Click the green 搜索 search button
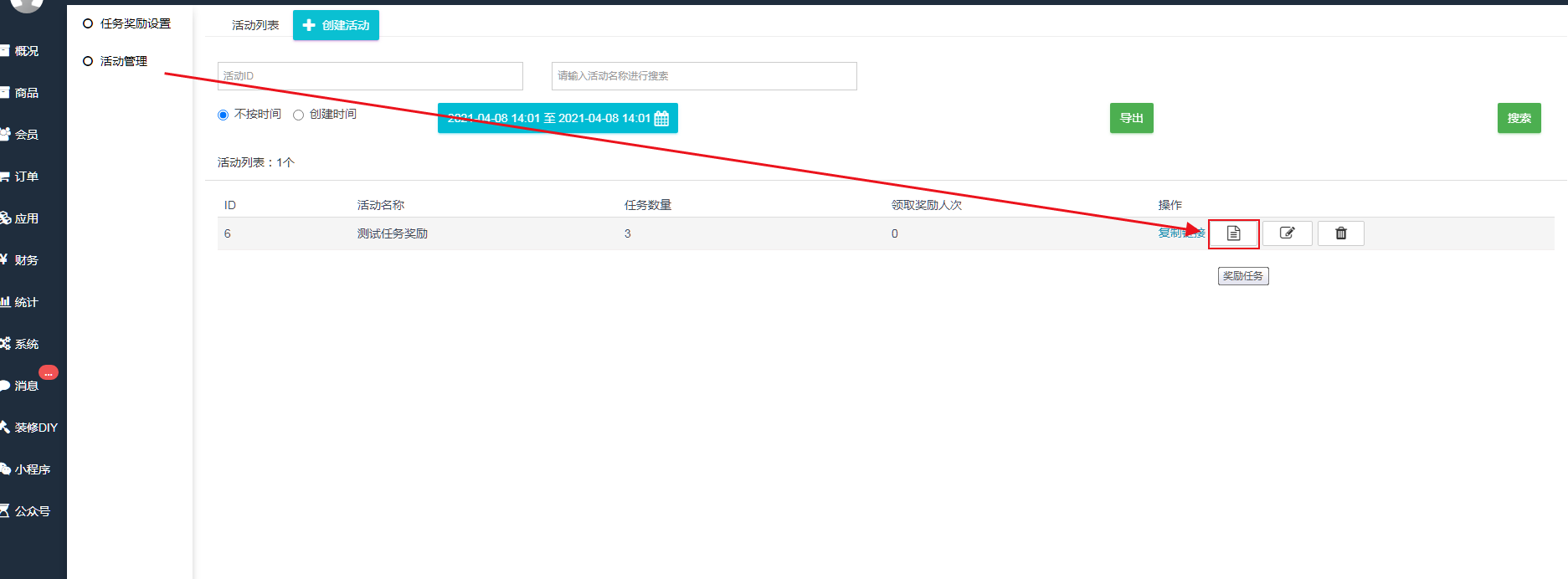This screenshot has height=579, width=1568. [x=1519, y=118]
